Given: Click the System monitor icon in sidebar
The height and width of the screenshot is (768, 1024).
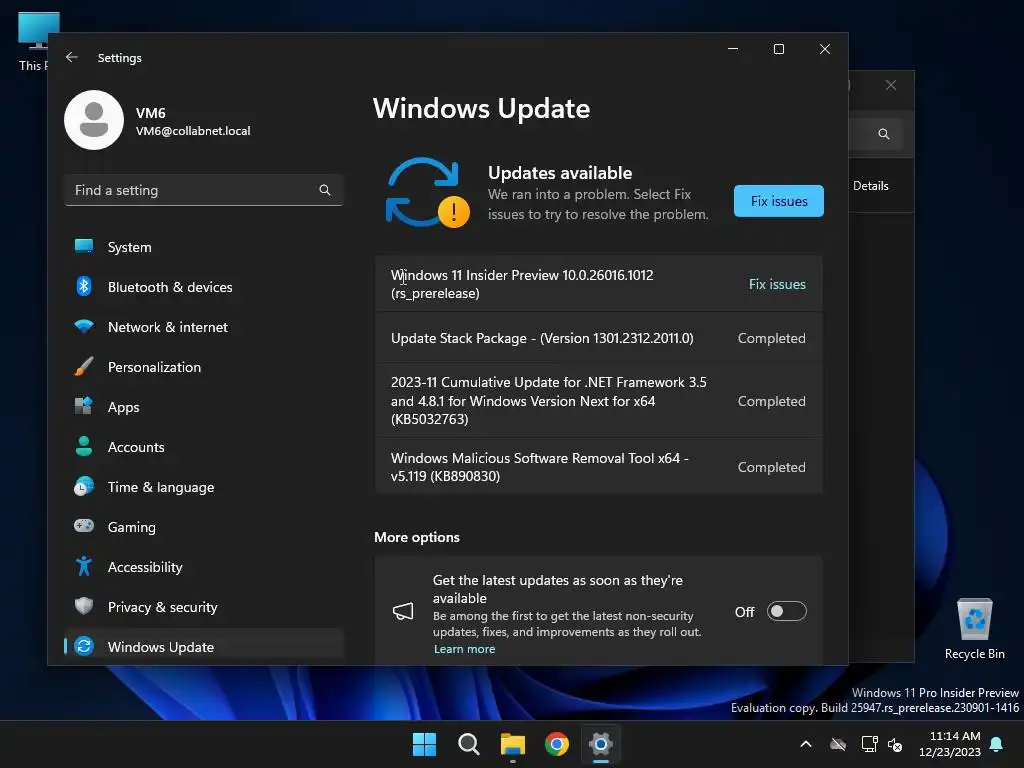Looking at the screenshot, I should coord(84,246).
